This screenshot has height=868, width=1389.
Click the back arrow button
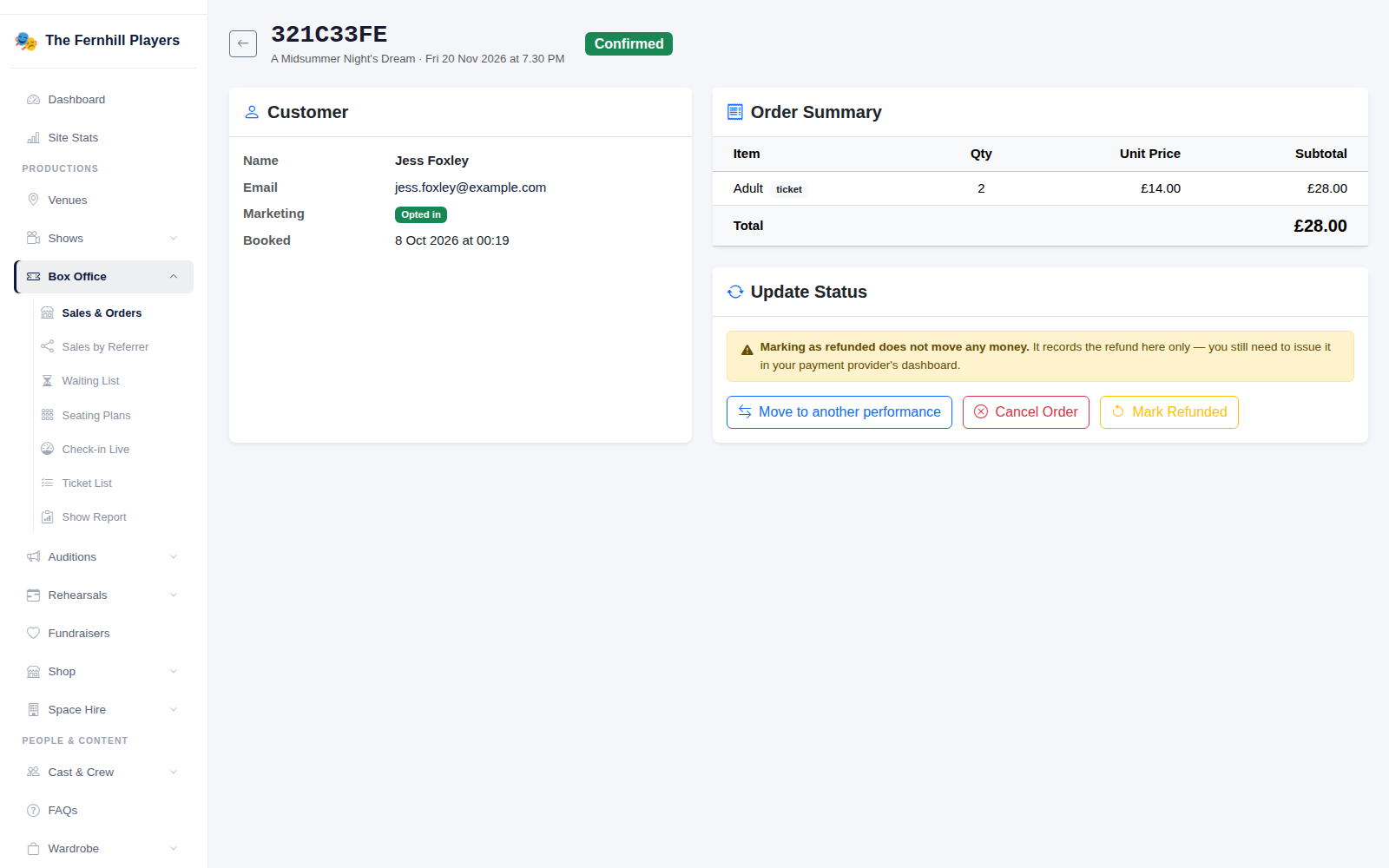(x=243, y=43)
